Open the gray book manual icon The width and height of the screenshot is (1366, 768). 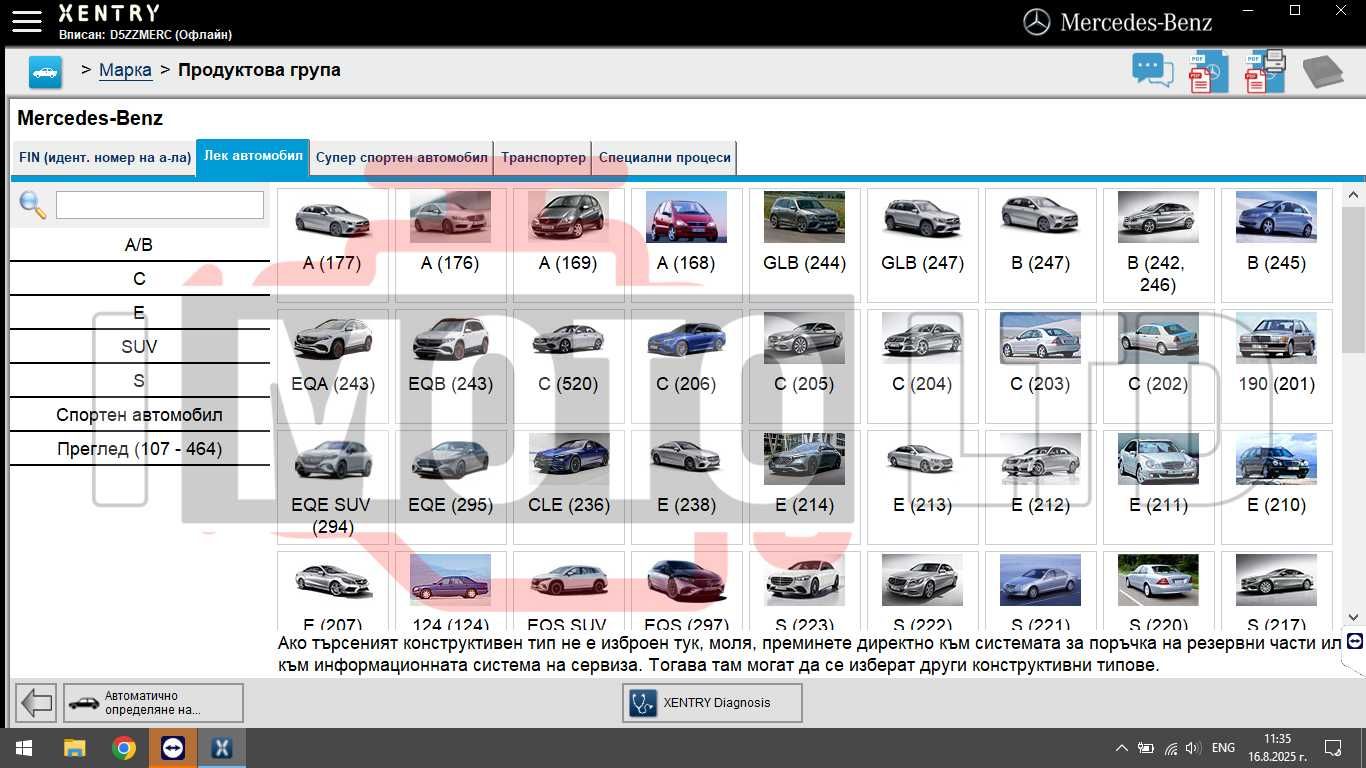coord(1323,72)
